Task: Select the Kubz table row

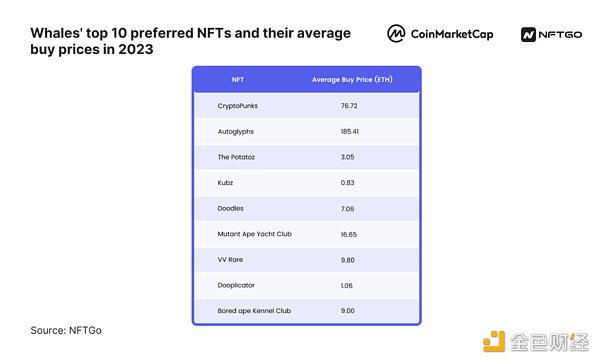Action: pos(307,182)
